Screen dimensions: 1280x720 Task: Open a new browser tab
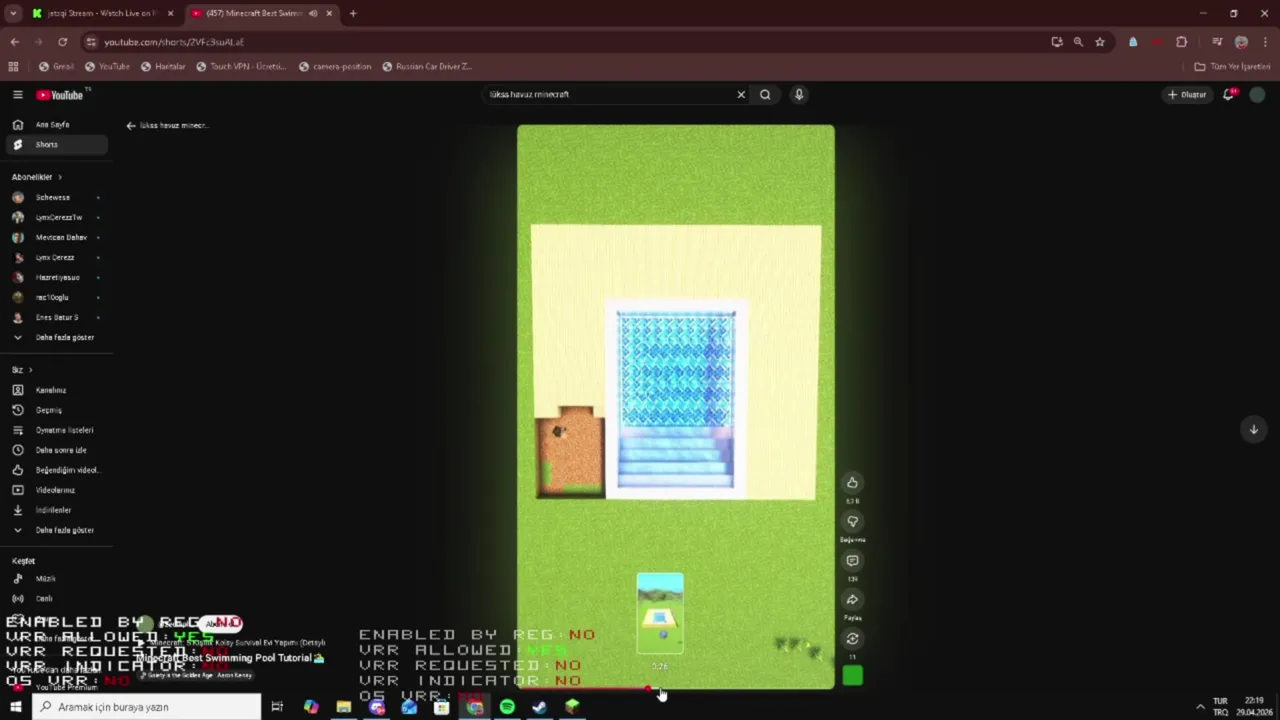353,14
